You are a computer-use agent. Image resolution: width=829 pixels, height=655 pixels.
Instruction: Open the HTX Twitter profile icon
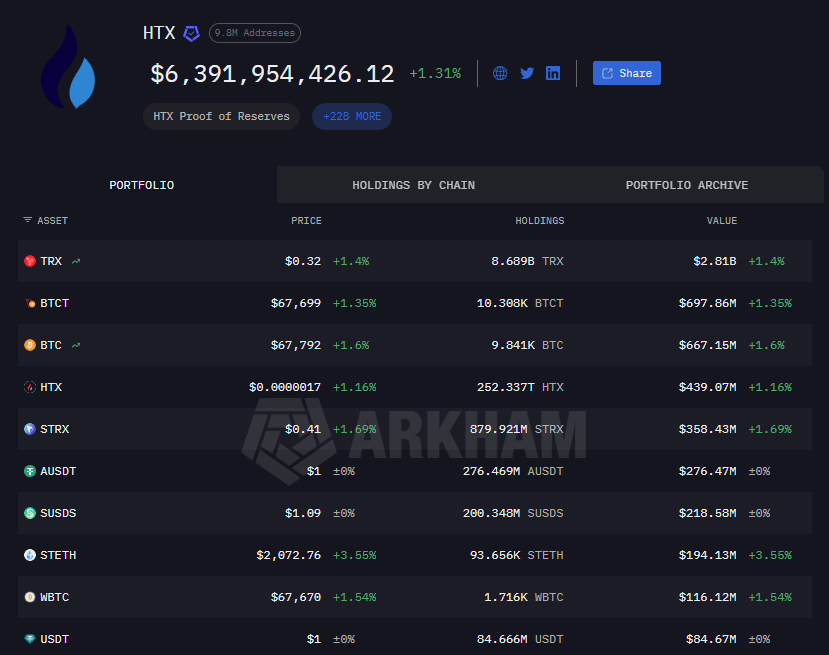coord(527,73)
